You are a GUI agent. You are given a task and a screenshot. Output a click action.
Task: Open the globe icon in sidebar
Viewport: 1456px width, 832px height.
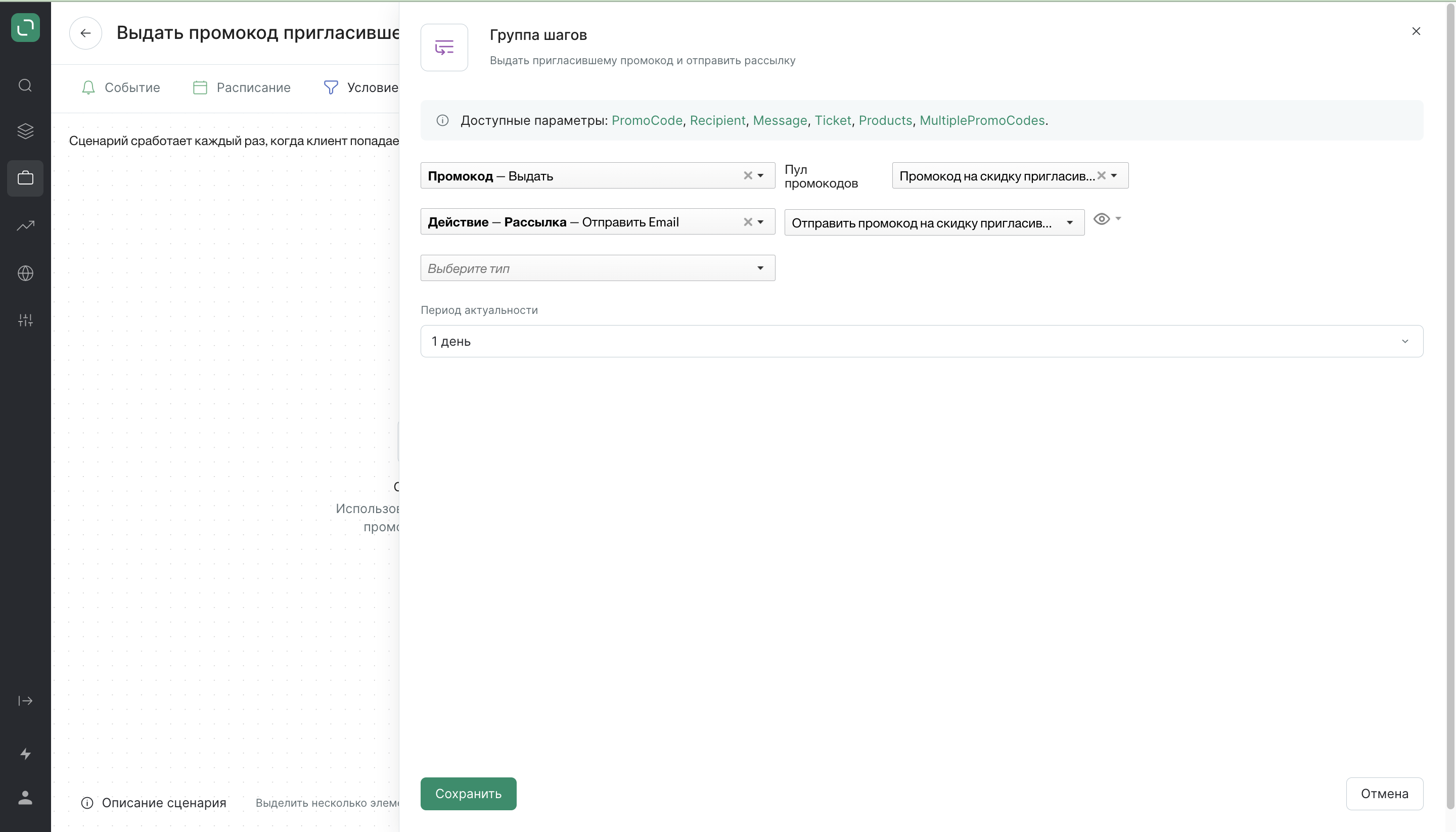click(x=25, y=273)
